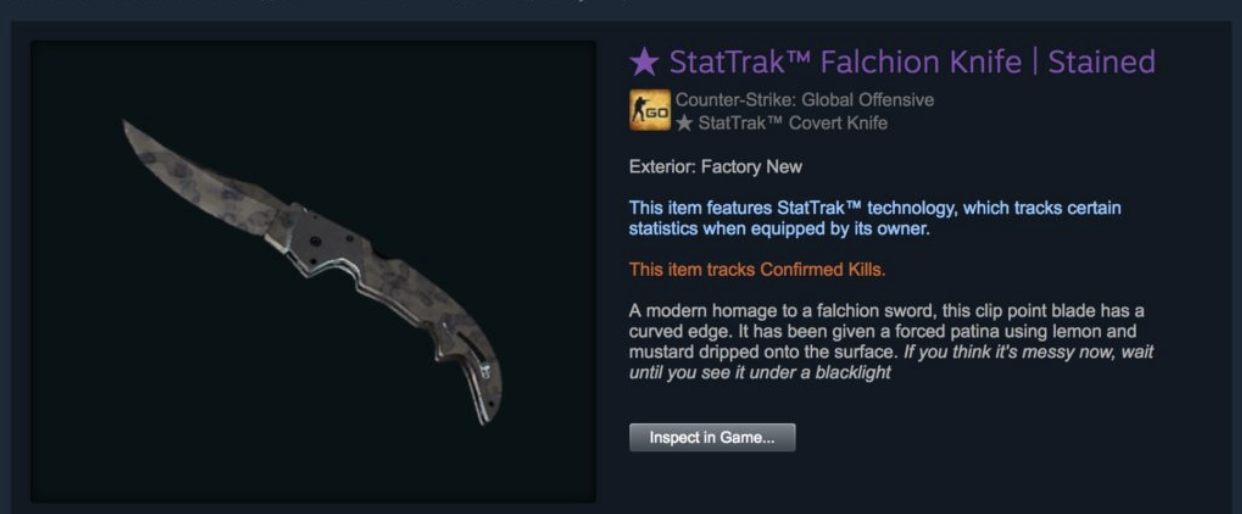Image resolution: width=1242 pixels, height=514 pixels.
Task: Open the Counter-Strike: Global Offensive game name
Action: point(805,100)
